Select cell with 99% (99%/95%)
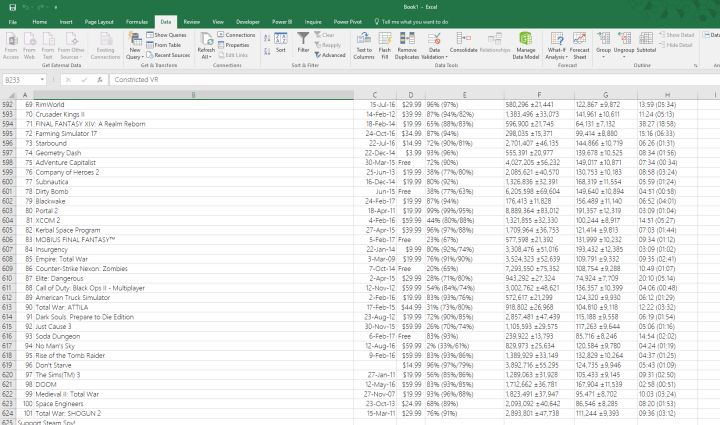Viewport: 720px width, 425px height. point(465,211)
